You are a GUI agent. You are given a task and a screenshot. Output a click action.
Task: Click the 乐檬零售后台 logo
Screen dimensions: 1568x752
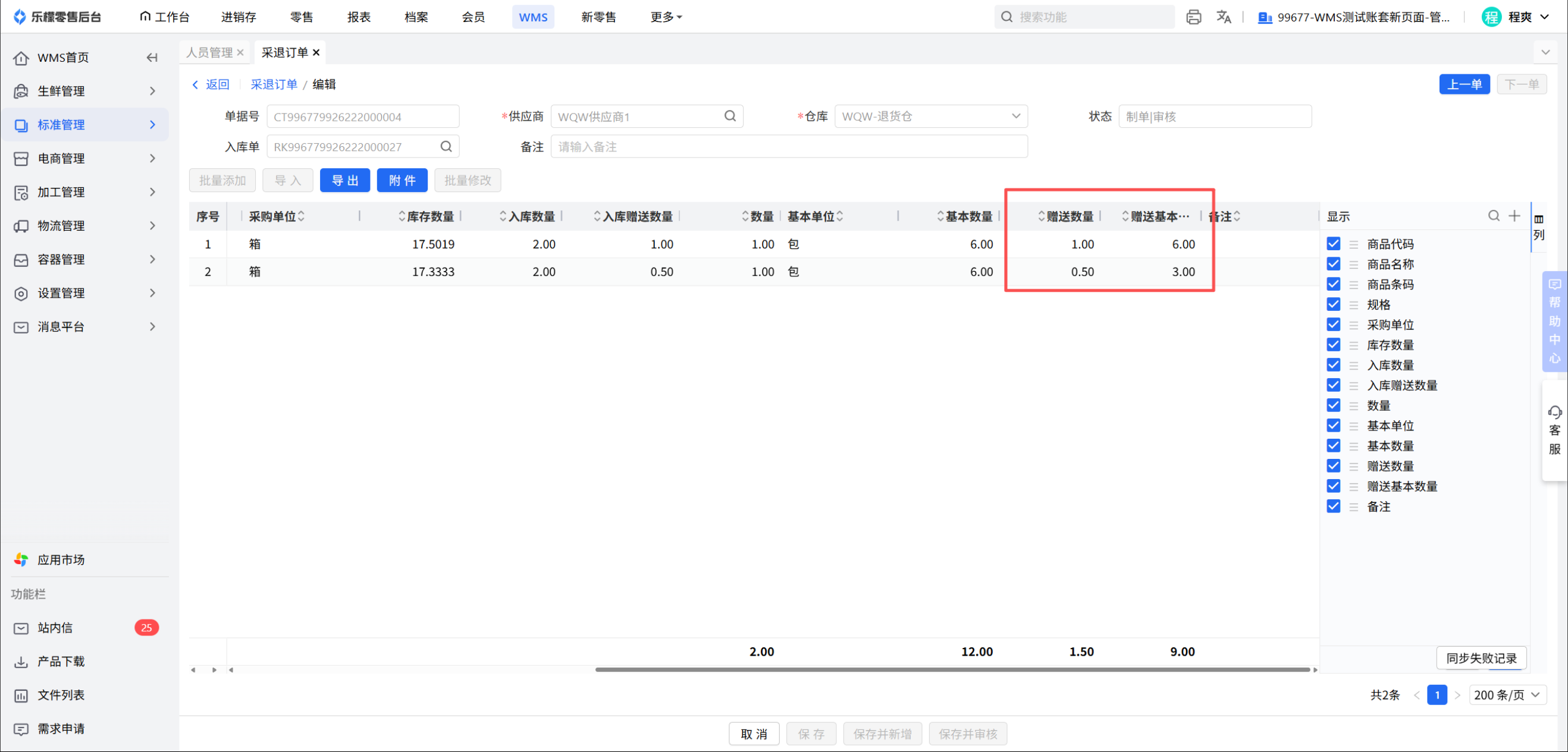tap(57, 17)
